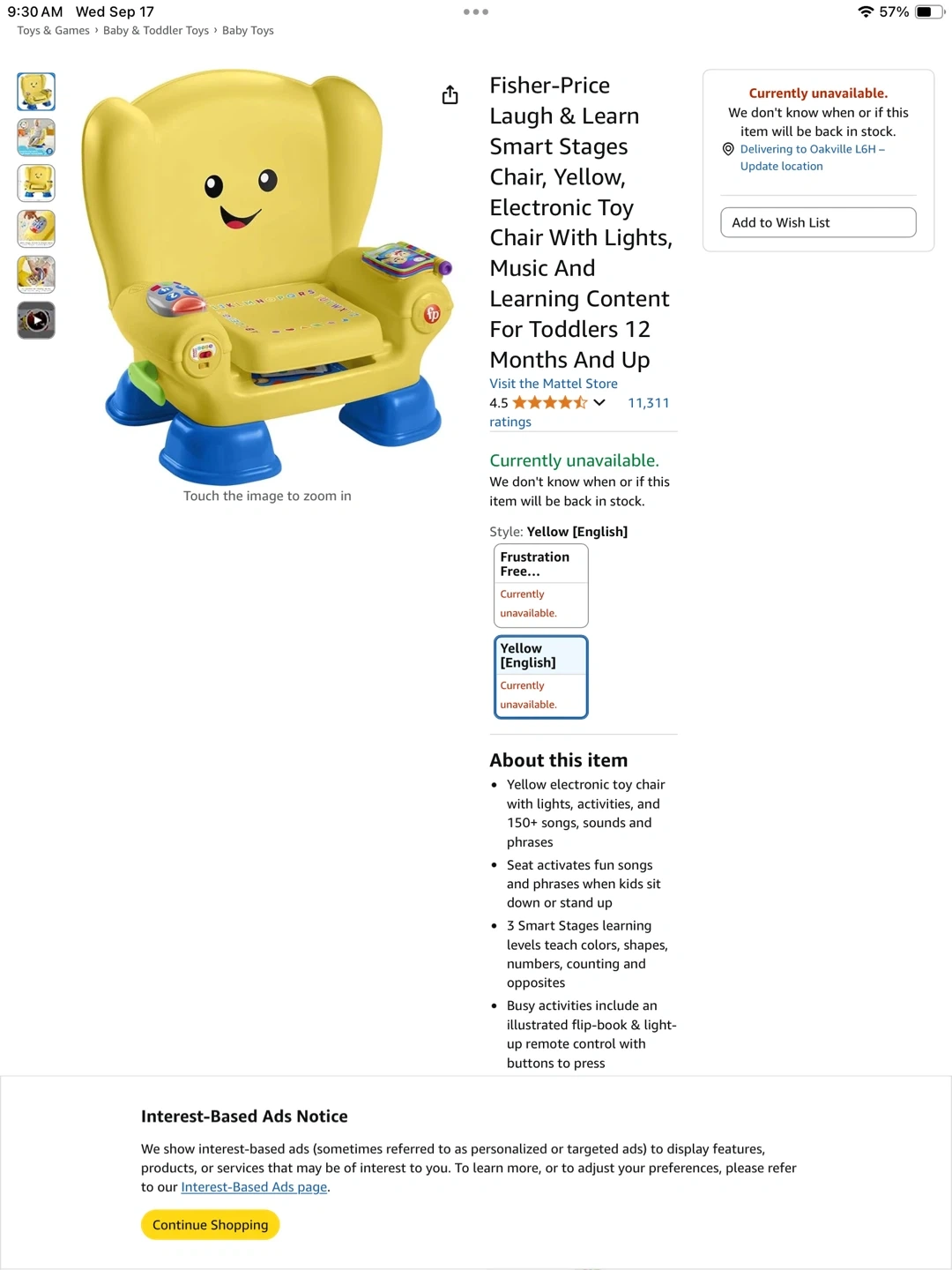
Task: Open Toys & Games breadcrumb
Action: point(54,30)
